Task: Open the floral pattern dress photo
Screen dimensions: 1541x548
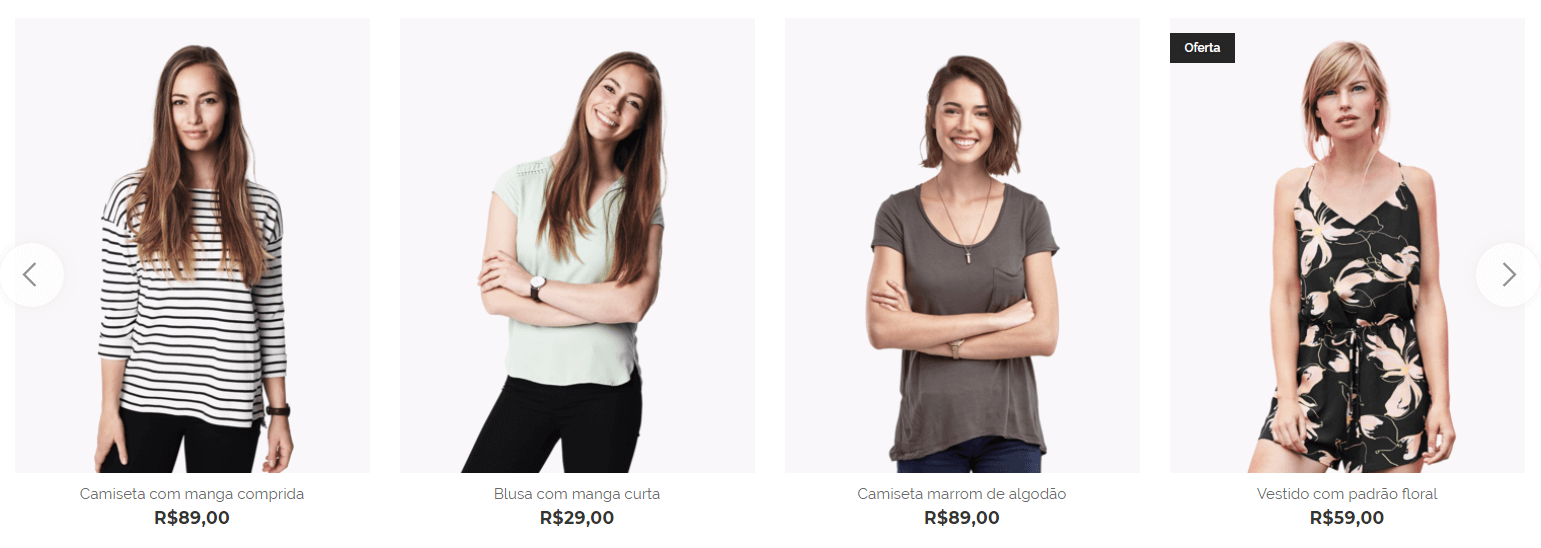Action: tap(1347, 245)
